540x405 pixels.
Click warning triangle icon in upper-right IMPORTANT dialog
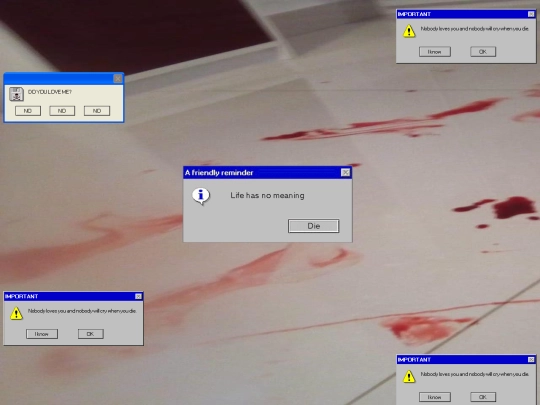pyautogui.click(x=409, y=31)
